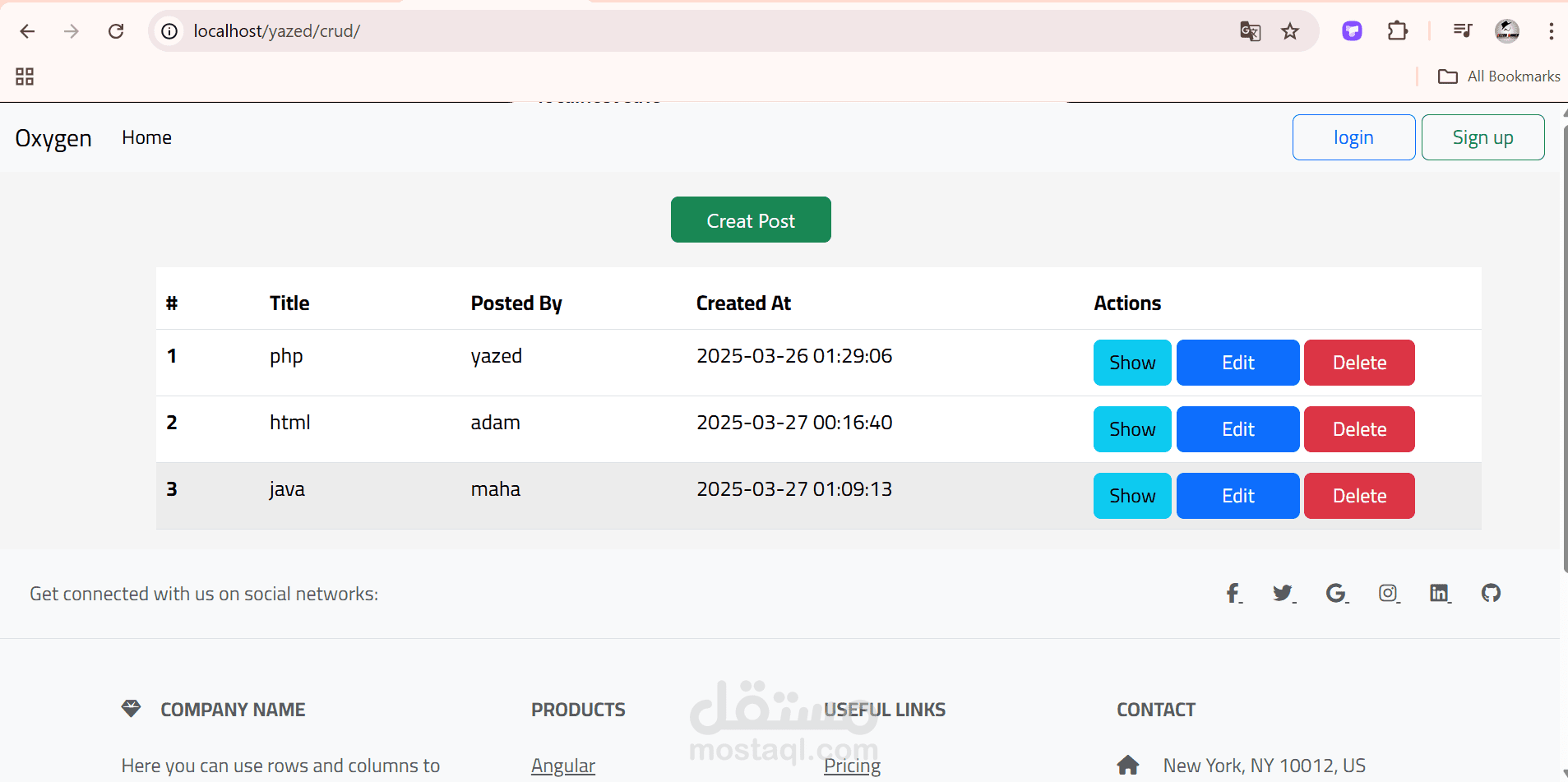Open the All Bookmarks folder

pos(1499,76)
